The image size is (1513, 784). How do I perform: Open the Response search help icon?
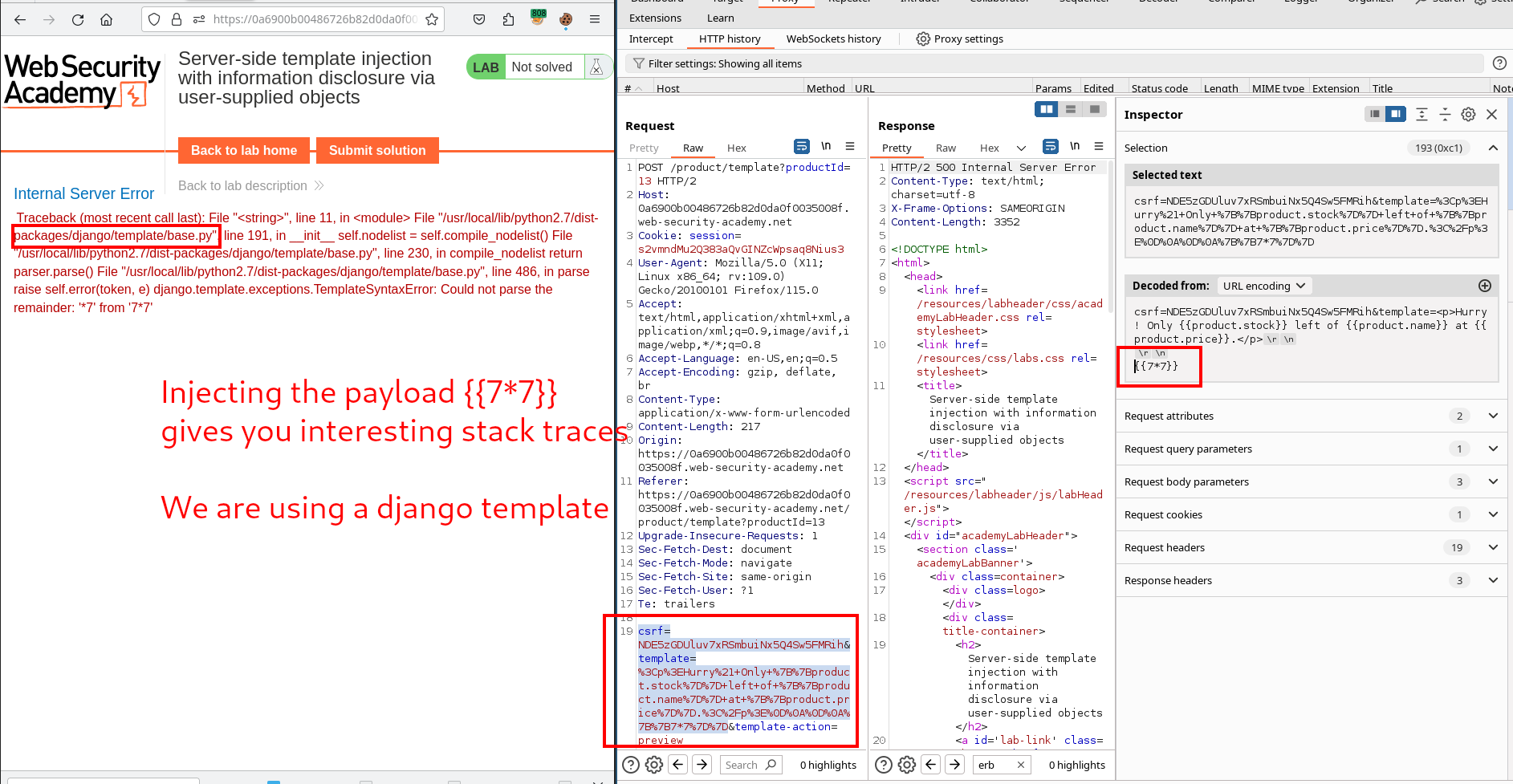883,765
